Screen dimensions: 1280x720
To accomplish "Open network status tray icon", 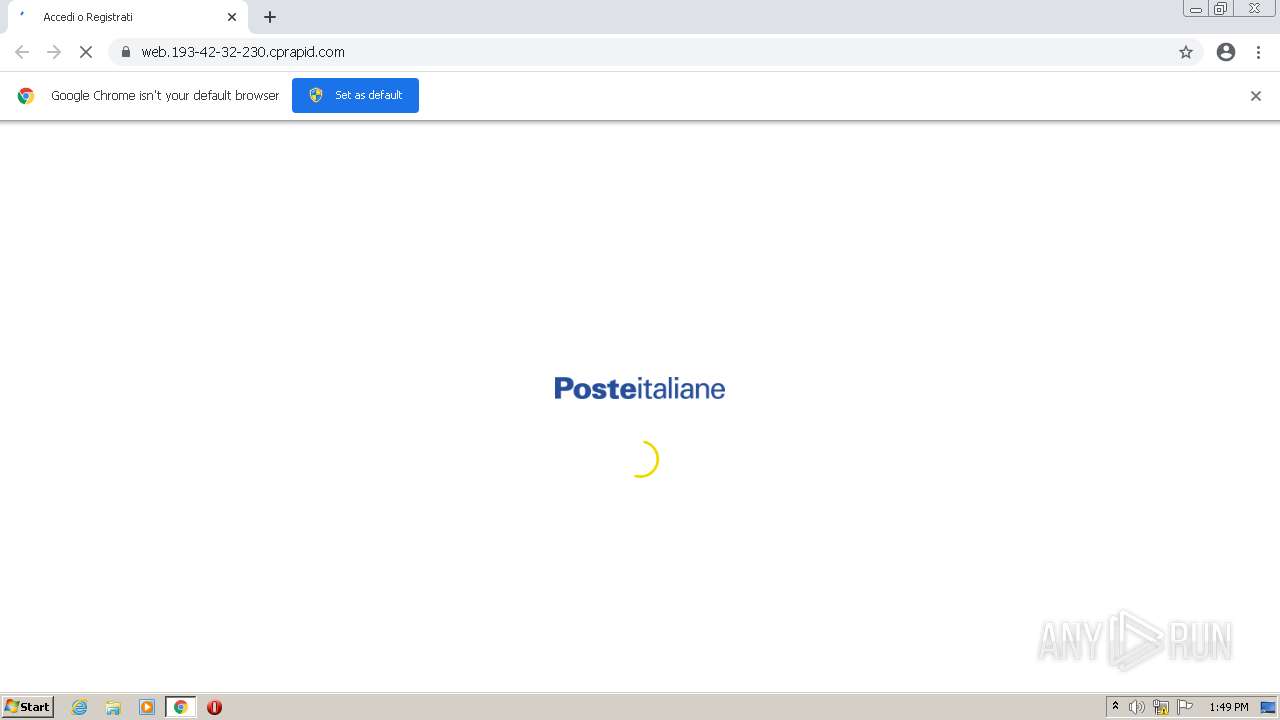I will click(1161, 707).
